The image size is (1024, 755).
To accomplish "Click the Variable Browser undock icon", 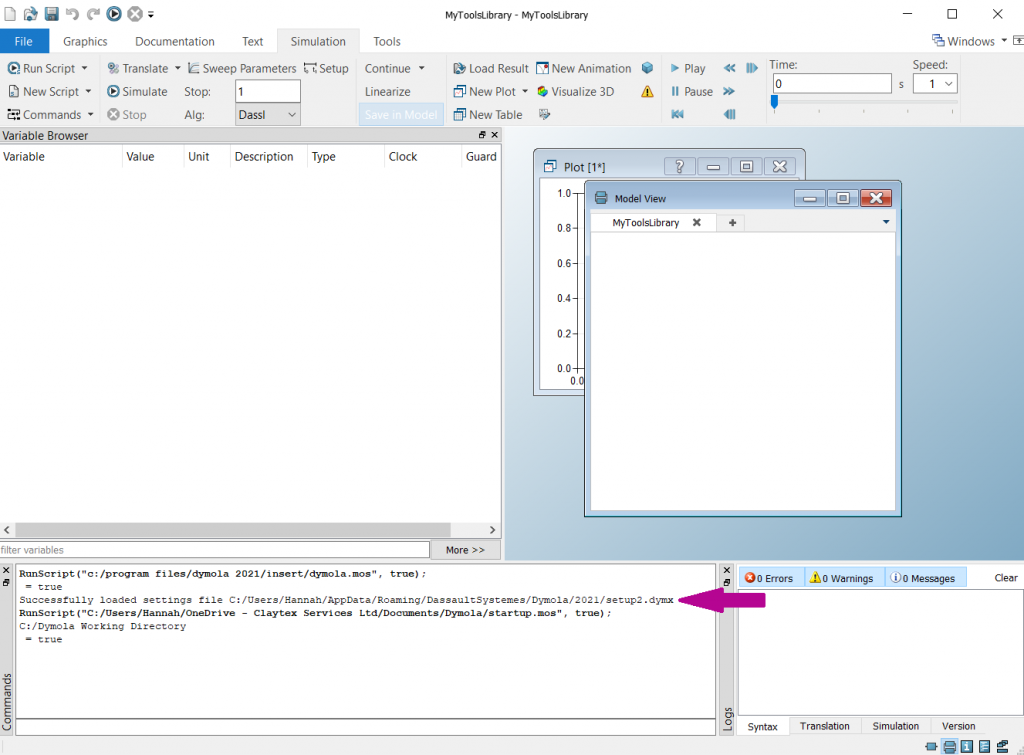I will tap(482, 135).
